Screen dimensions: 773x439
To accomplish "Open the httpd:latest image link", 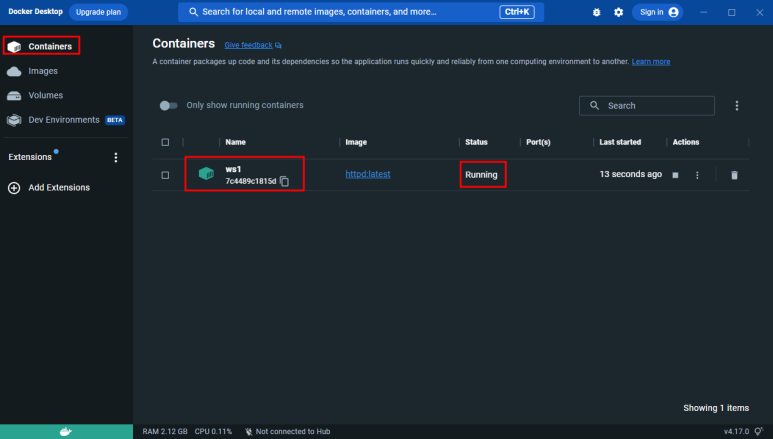I will 368,174.
